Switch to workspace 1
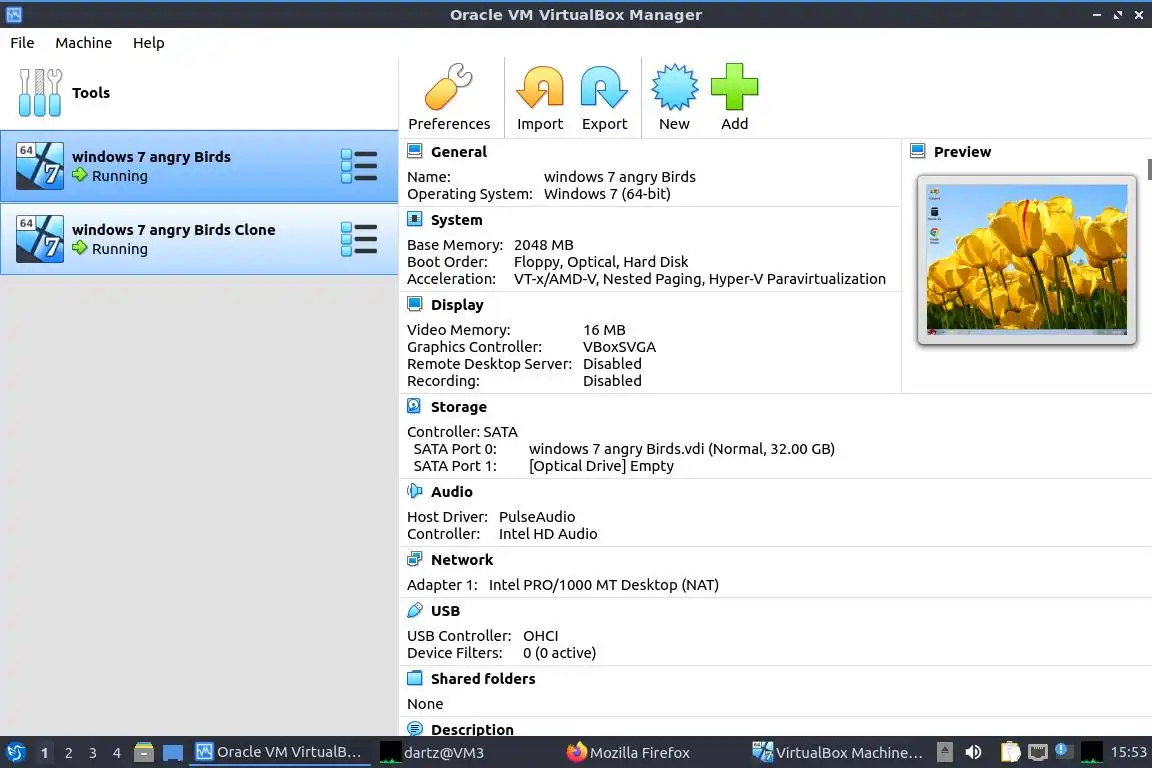This screenshot has height=768, width=1152. tap(44, 753)
